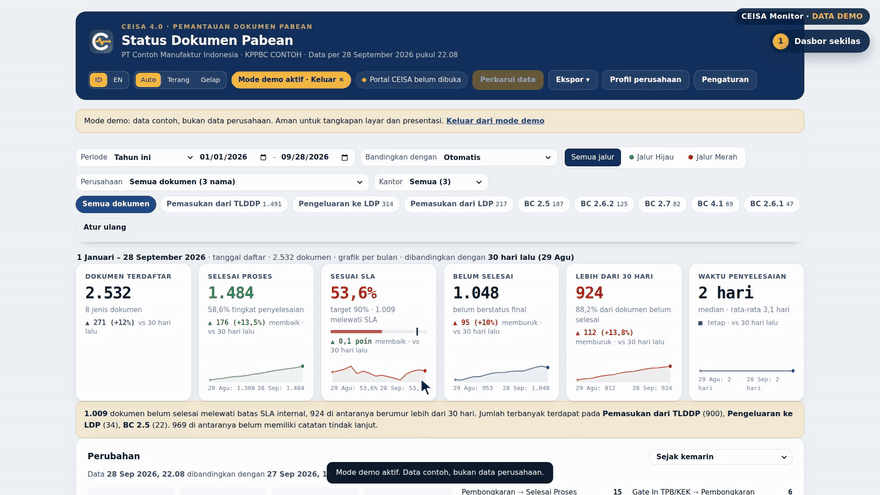Viewport: 880px width, 495px height.
Task: Select Semua dokumen document tab
Action: coord(116,204)
